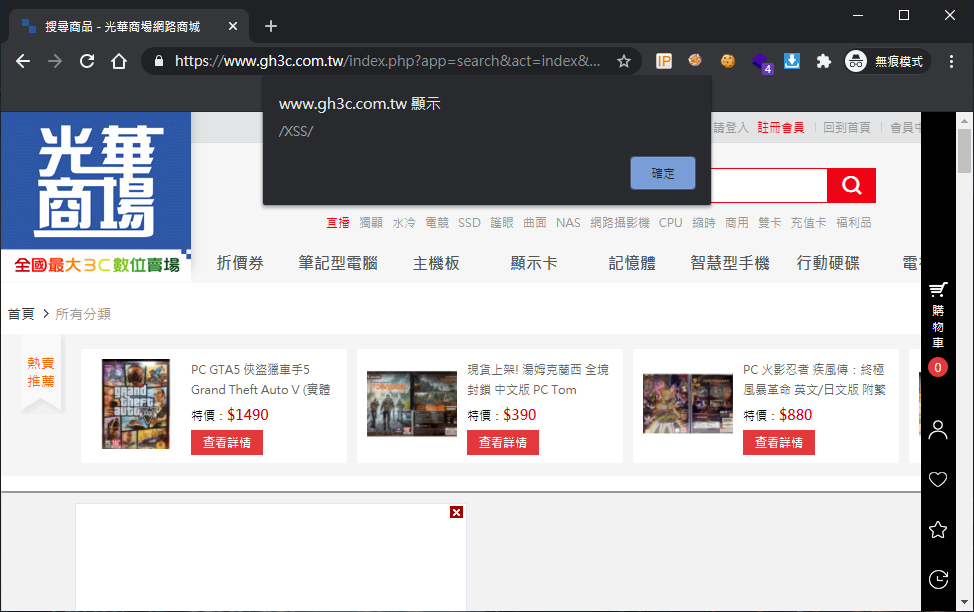Open the star collection sidebar icon
This screenshot has width=974, height=612.
point(938,529)
